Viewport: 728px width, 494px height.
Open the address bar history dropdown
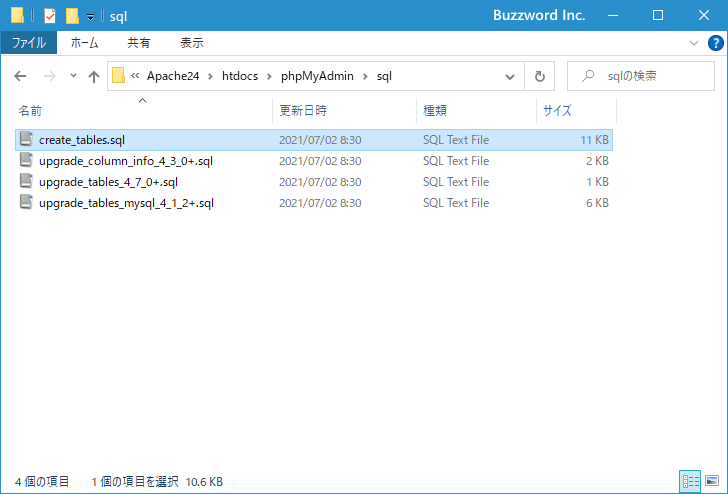[511, 76]
